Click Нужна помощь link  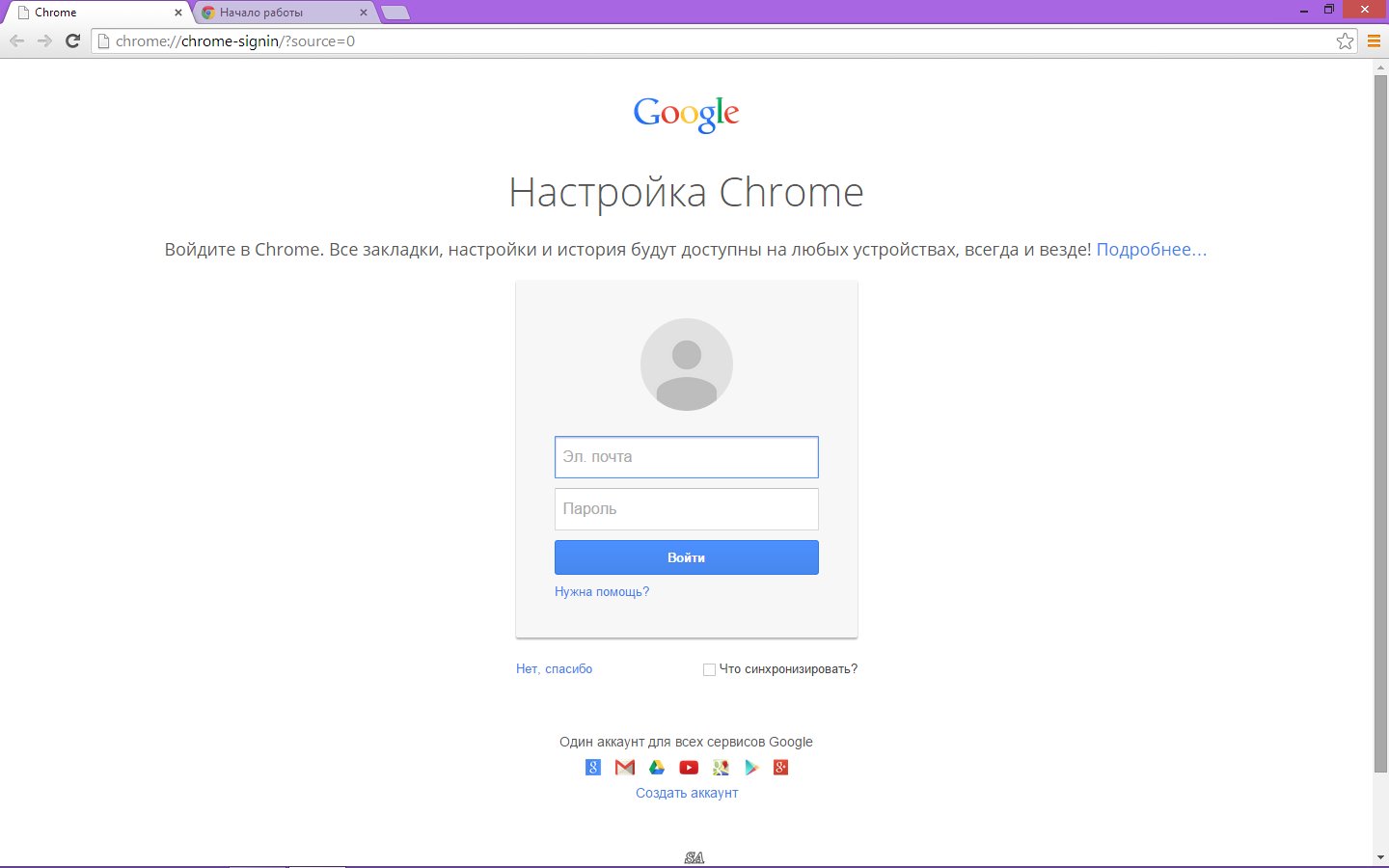[601, 591]
